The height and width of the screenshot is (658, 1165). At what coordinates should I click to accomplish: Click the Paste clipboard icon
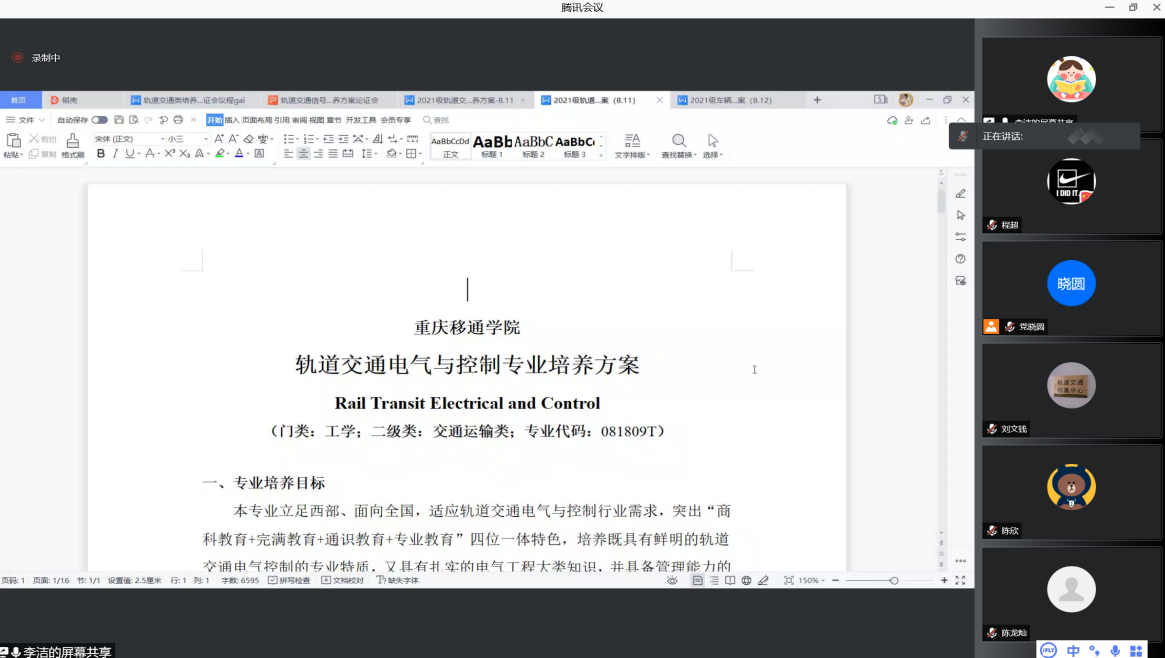pyautogui.click(x=13, y=141)
